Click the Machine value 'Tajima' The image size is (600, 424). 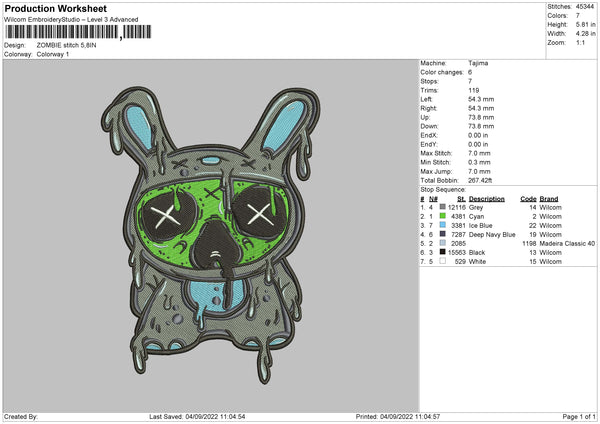coord(478,63)
